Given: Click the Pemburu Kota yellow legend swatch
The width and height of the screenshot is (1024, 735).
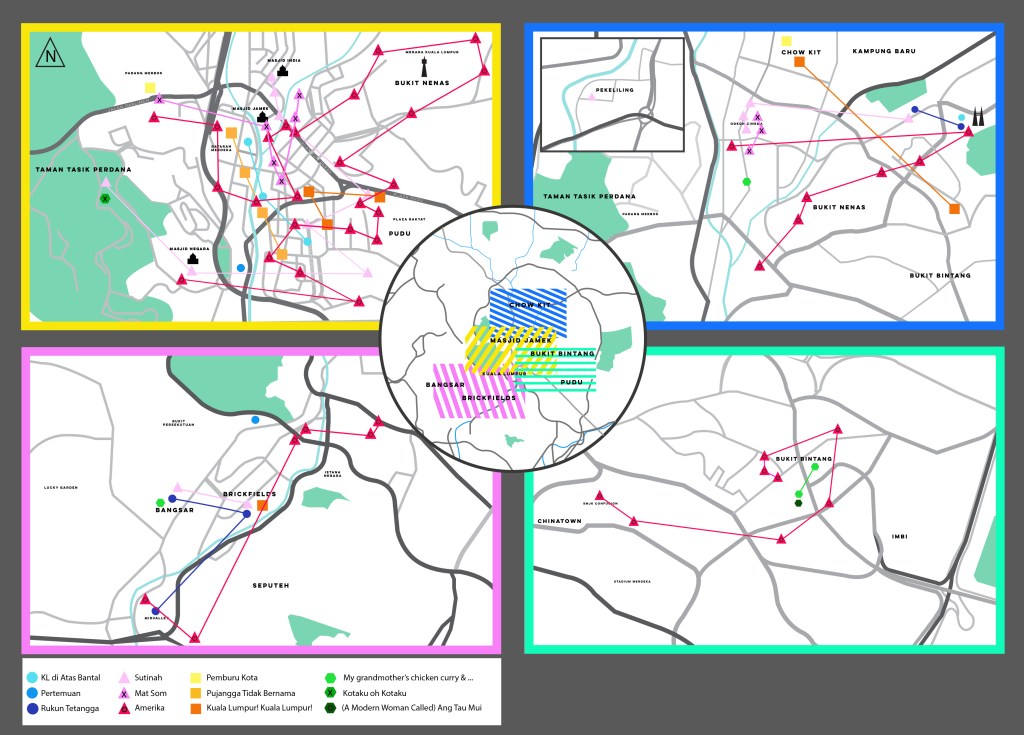Looking at the screenshot, I should pyautogui.click(x=194, y=678).
